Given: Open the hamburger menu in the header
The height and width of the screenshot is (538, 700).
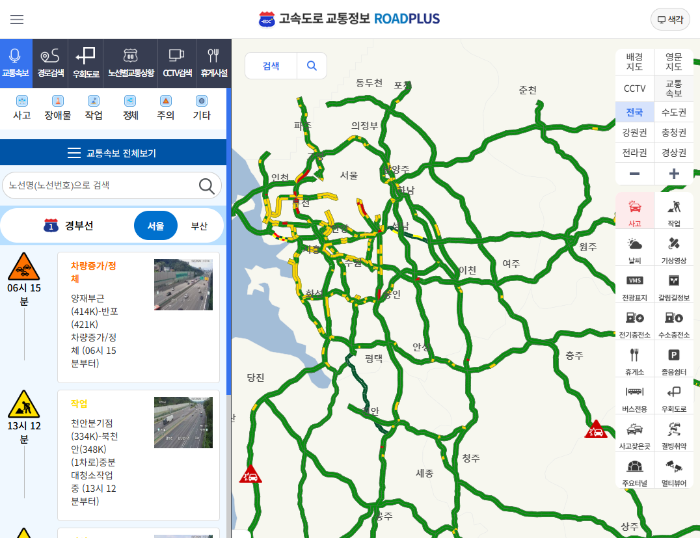Looking at the screenshot, I should [17, 19].
